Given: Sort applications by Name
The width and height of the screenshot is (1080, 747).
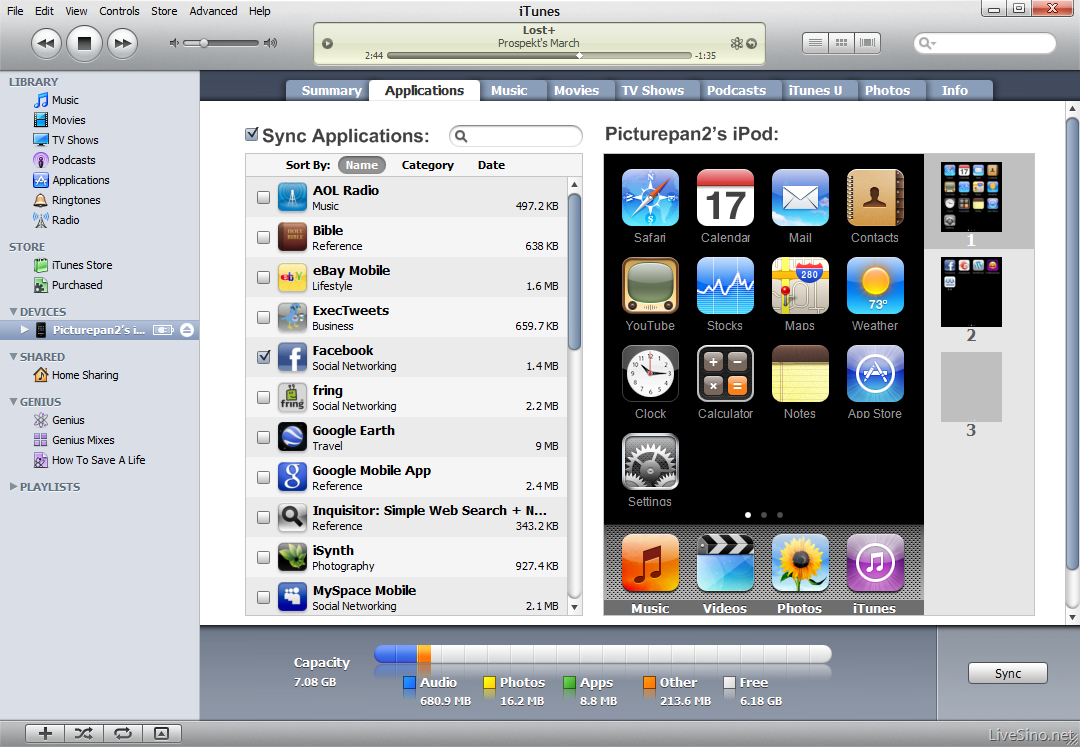Looking at the screenshot, I should pyautogui.click(x=362, y=165).
